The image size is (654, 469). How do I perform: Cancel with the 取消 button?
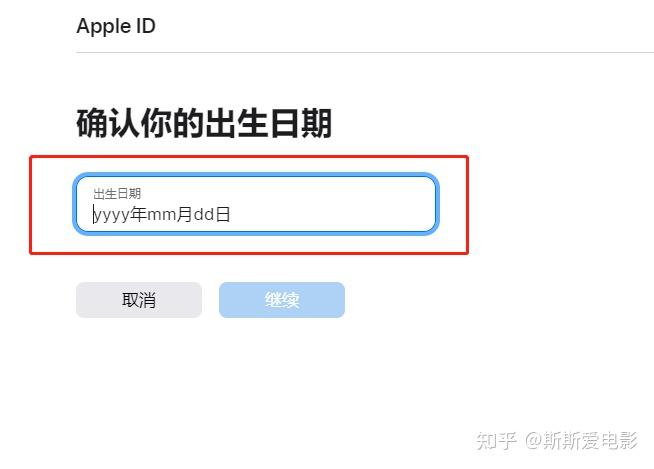139,300
